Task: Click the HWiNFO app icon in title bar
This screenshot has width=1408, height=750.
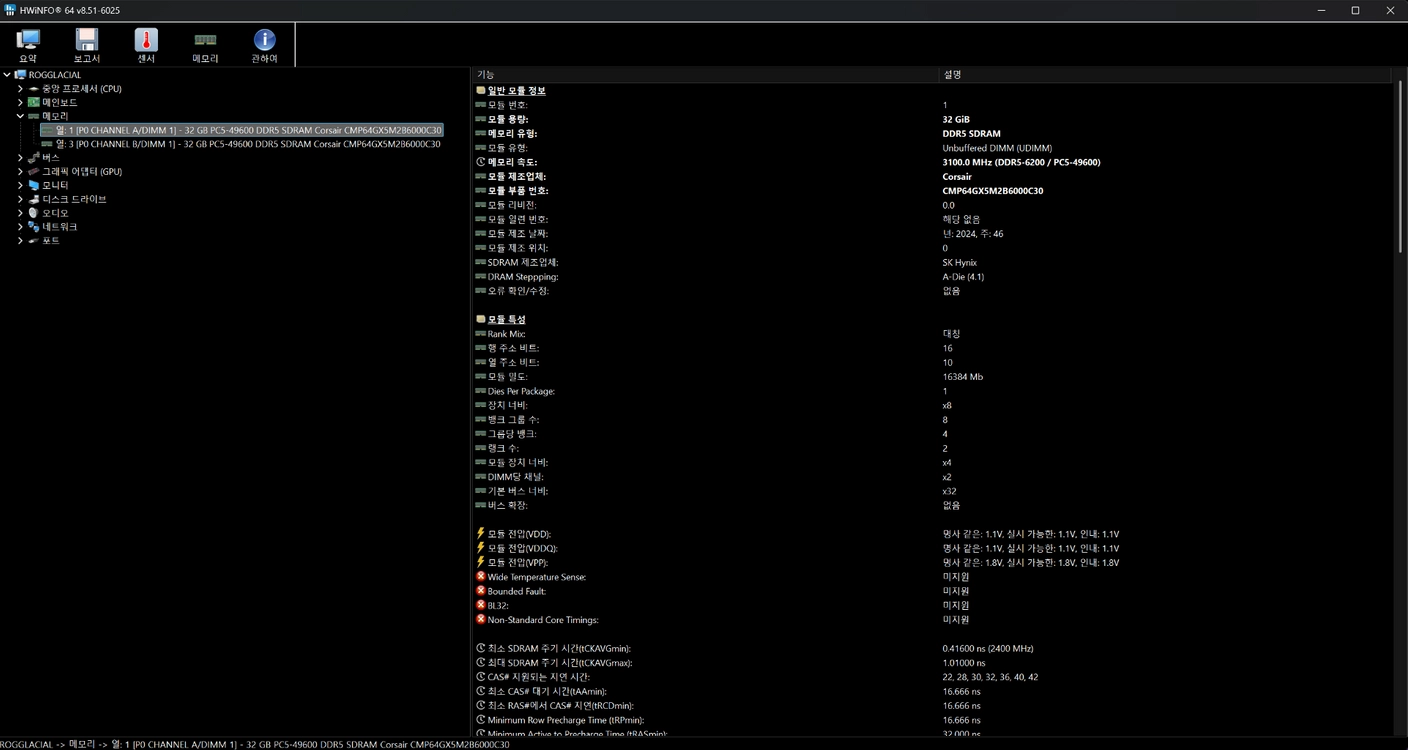Action: [x=10, y=10]
